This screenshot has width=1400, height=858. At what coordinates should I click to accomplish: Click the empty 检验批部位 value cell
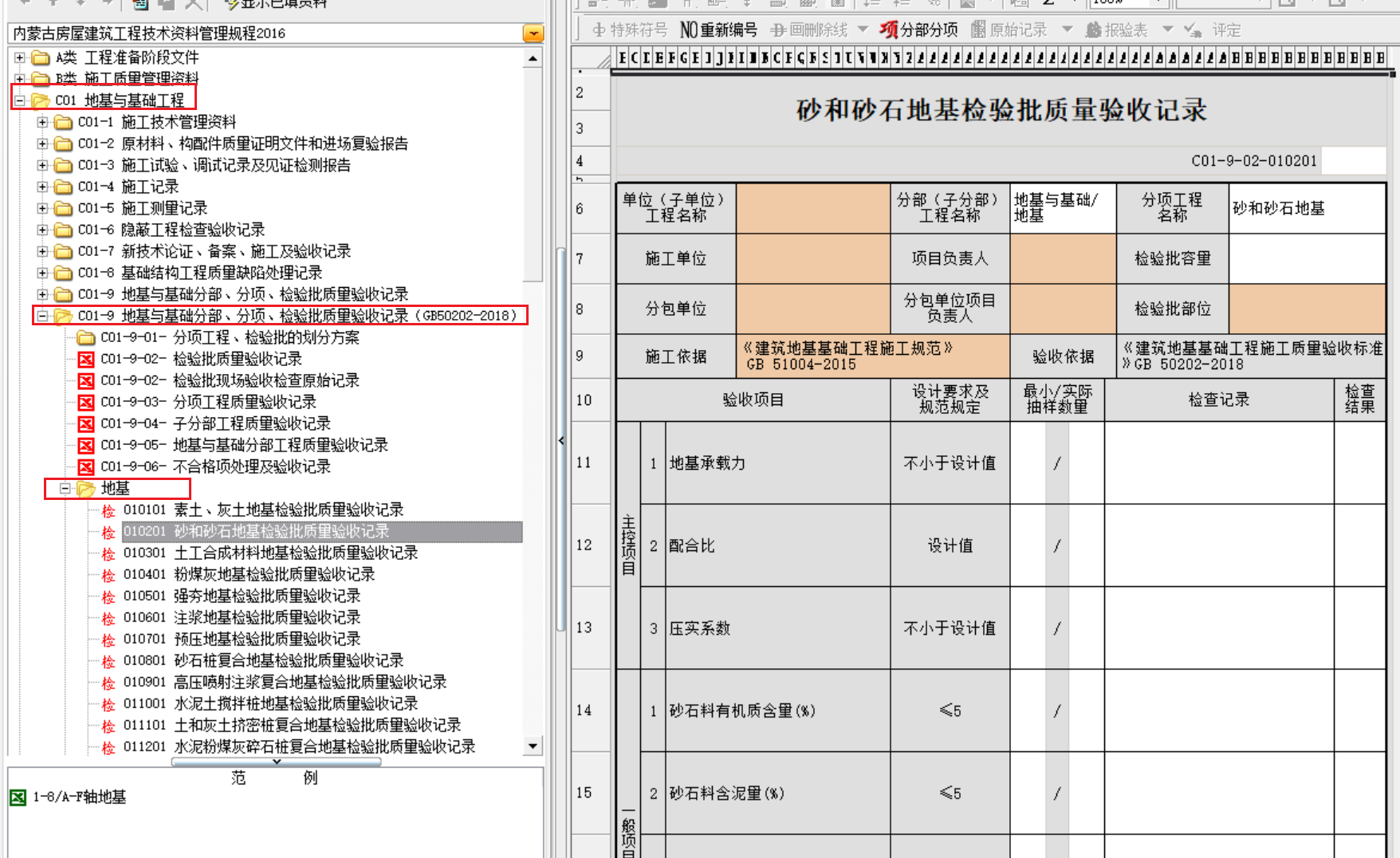(1307, 309)
